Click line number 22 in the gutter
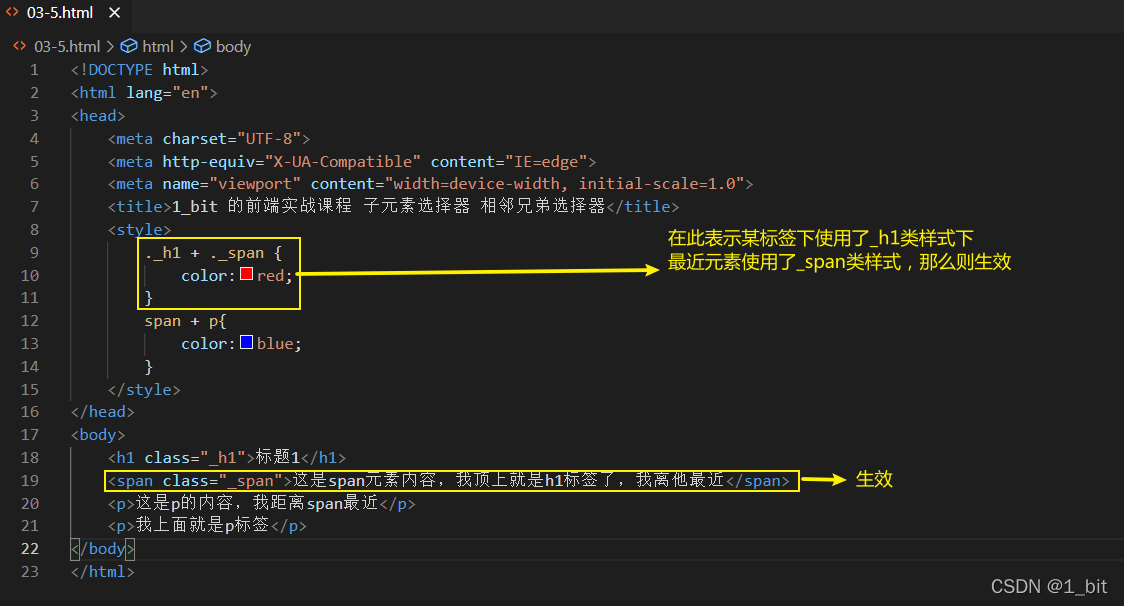 30,548
